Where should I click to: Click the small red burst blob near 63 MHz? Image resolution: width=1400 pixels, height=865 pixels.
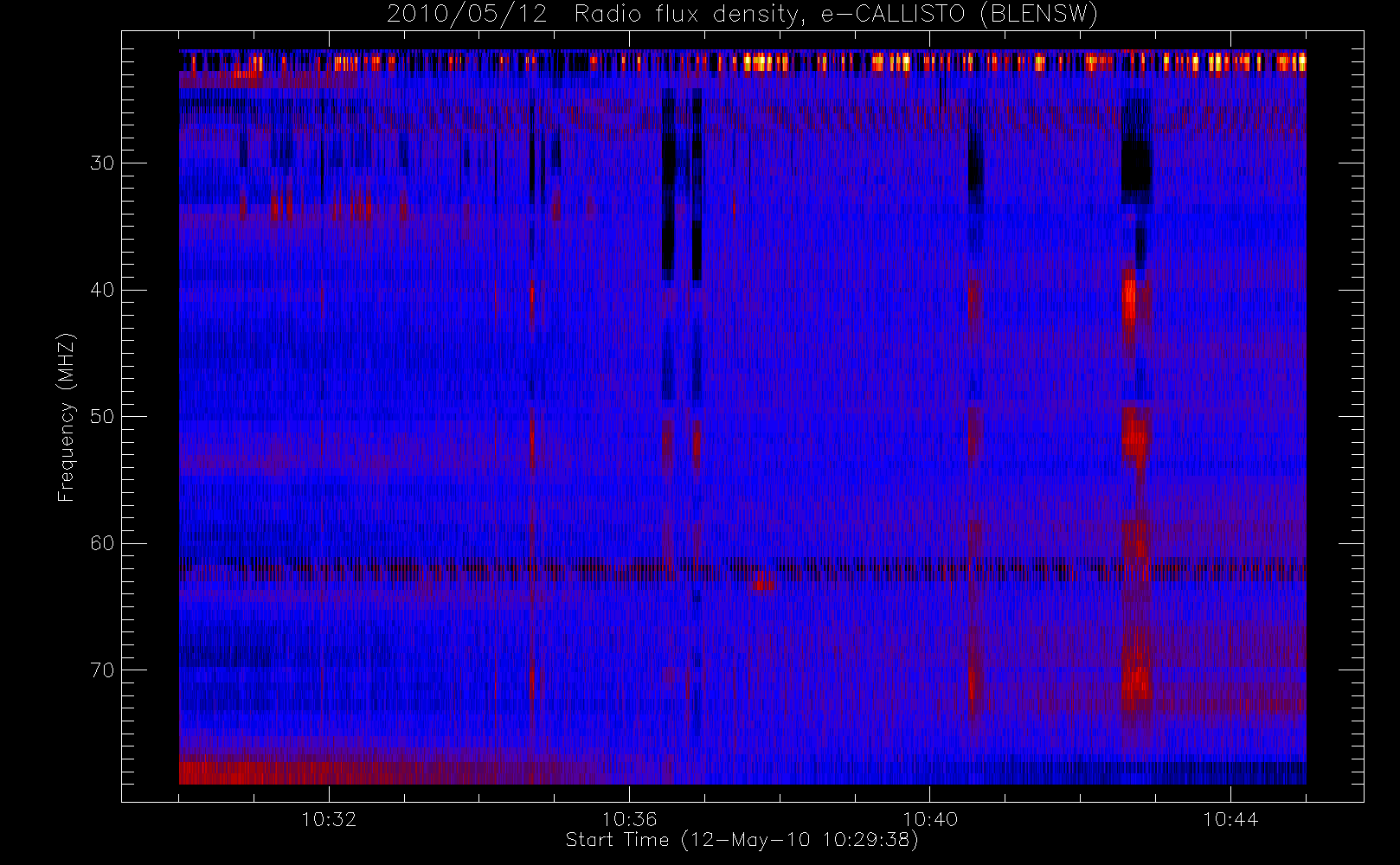(762, 583)
